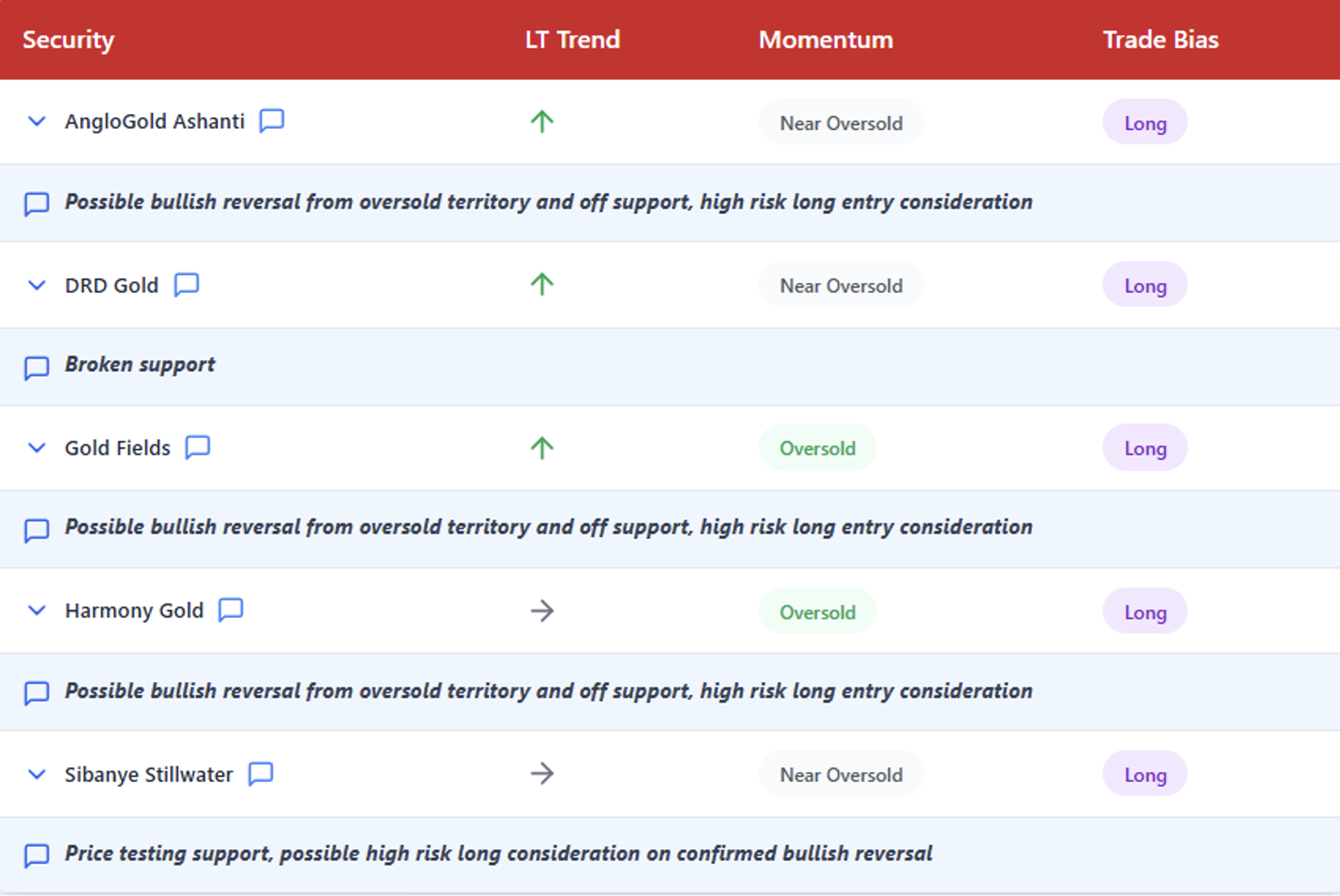Sort by Security column header

click(x=68, y=40)
